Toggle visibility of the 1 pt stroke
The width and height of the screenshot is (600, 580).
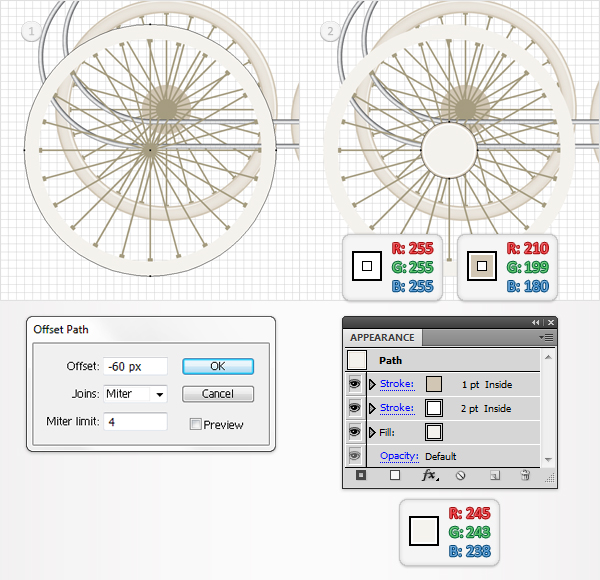[355, 384]
